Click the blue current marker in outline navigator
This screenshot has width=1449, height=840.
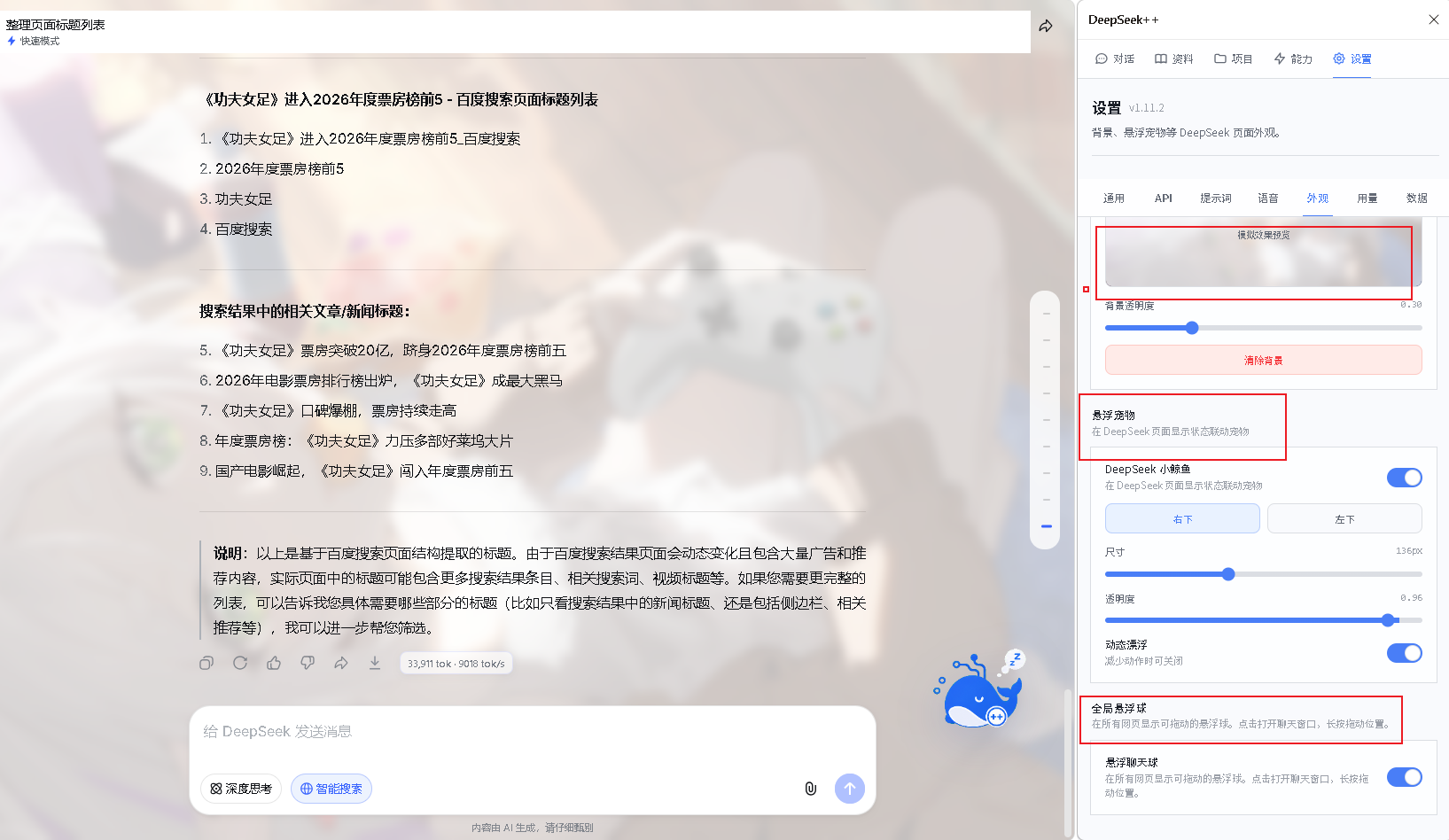[1047, 526]
